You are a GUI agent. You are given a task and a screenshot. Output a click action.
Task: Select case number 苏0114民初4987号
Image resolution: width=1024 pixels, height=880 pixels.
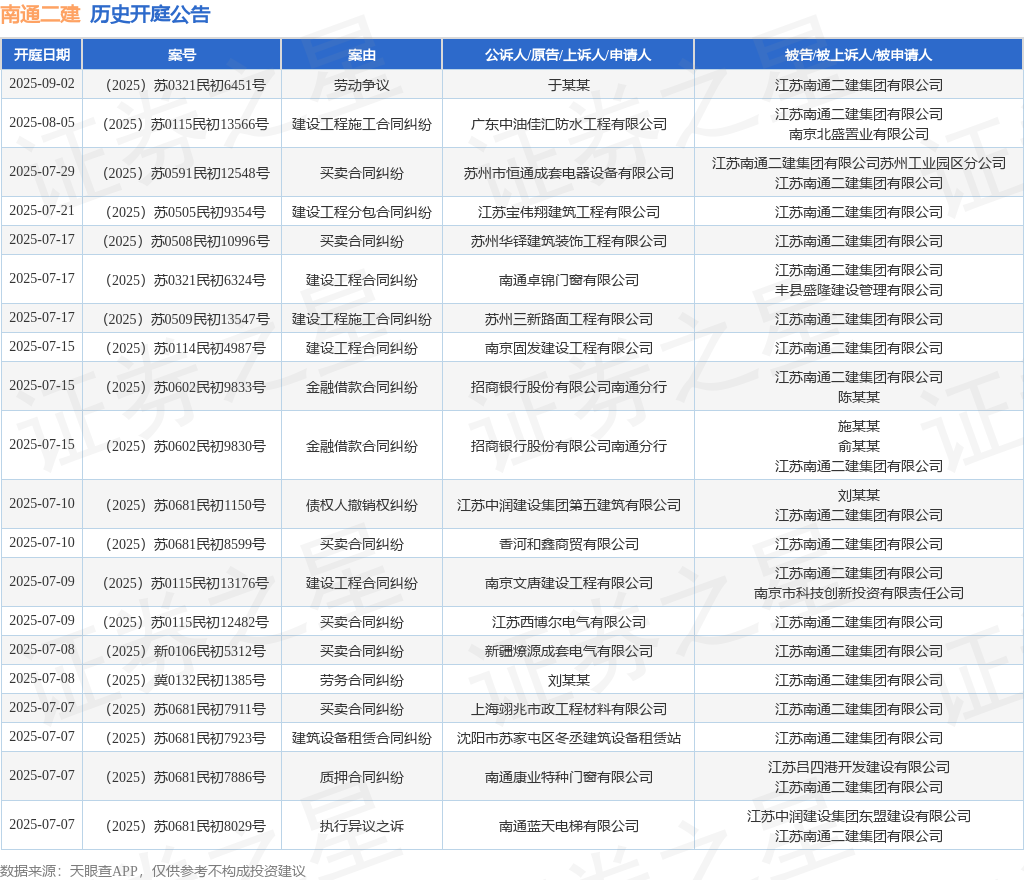[185, 348]
